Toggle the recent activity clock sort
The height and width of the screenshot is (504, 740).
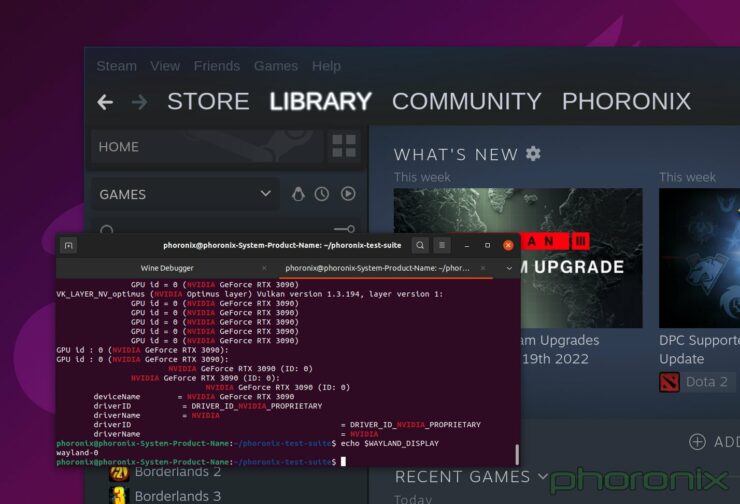click(322, 194)
